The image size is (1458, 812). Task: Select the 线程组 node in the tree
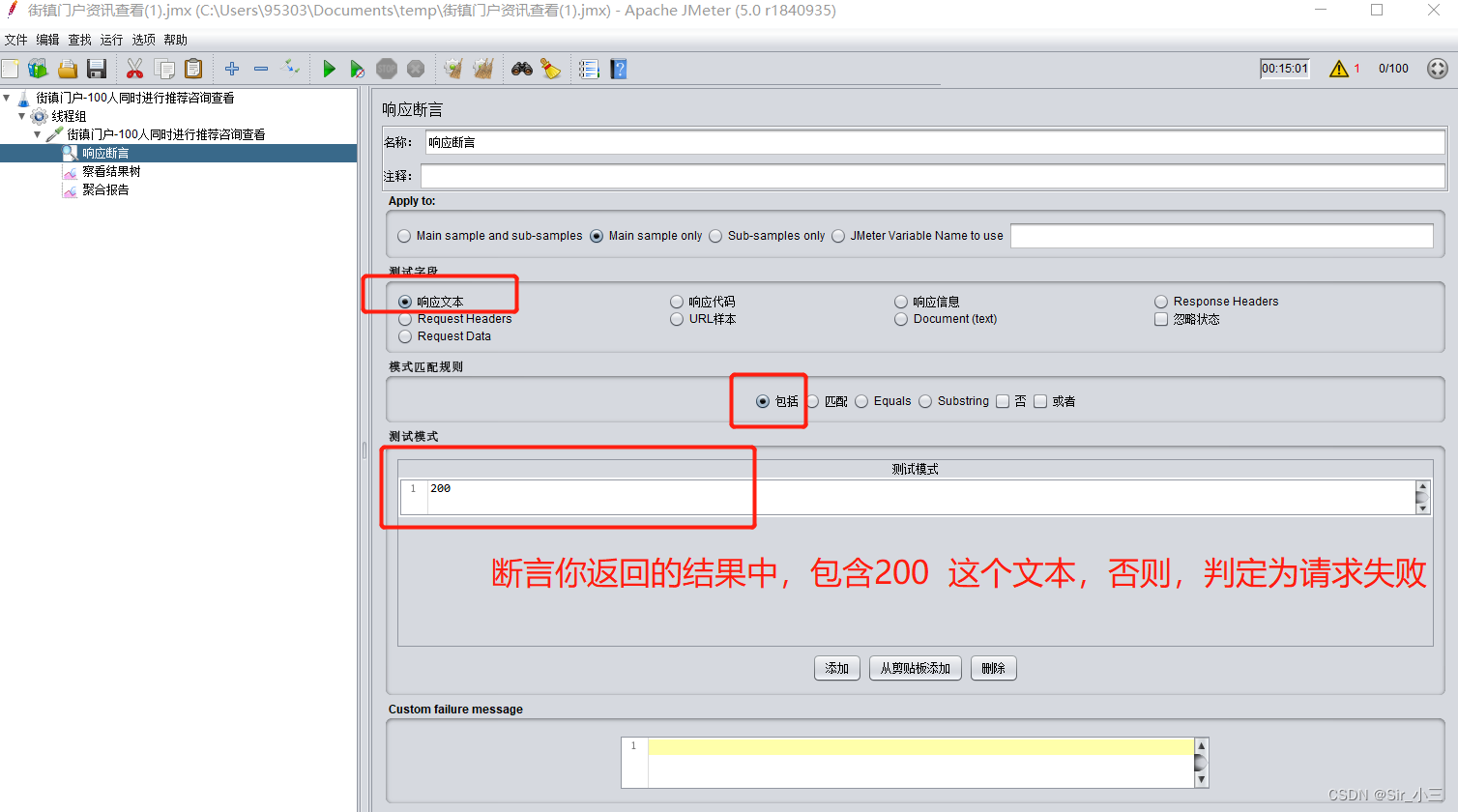(x=69, y=116)
